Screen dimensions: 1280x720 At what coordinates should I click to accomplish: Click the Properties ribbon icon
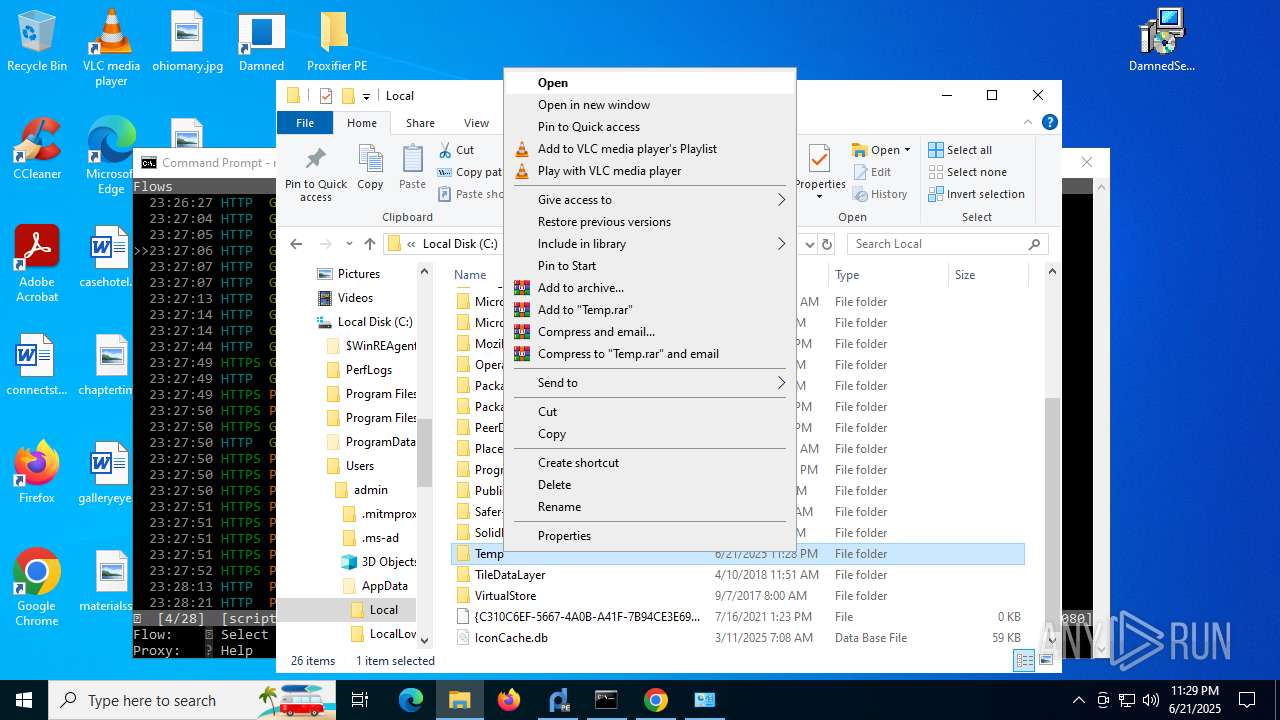point(820,172)
